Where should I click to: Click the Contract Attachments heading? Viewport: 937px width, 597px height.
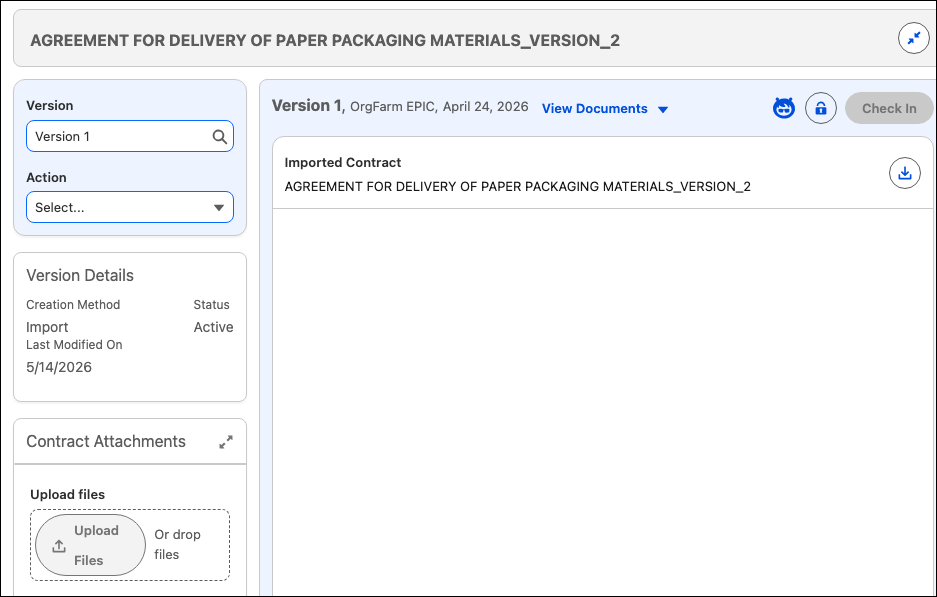[x=106, y=442]
